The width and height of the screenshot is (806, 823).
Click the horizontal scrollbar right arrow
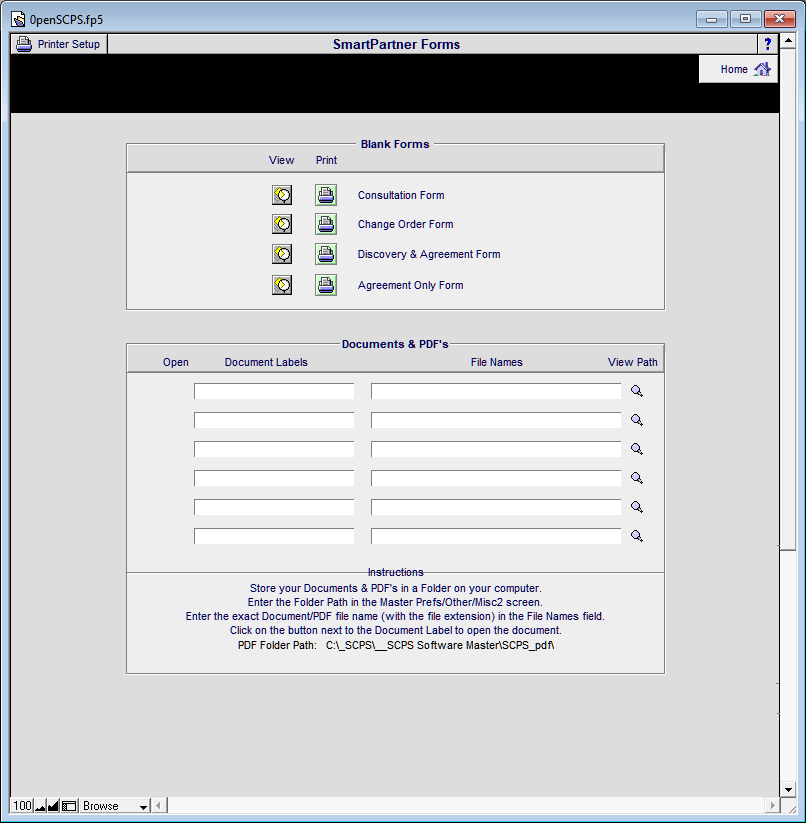(x=772, y=805)
